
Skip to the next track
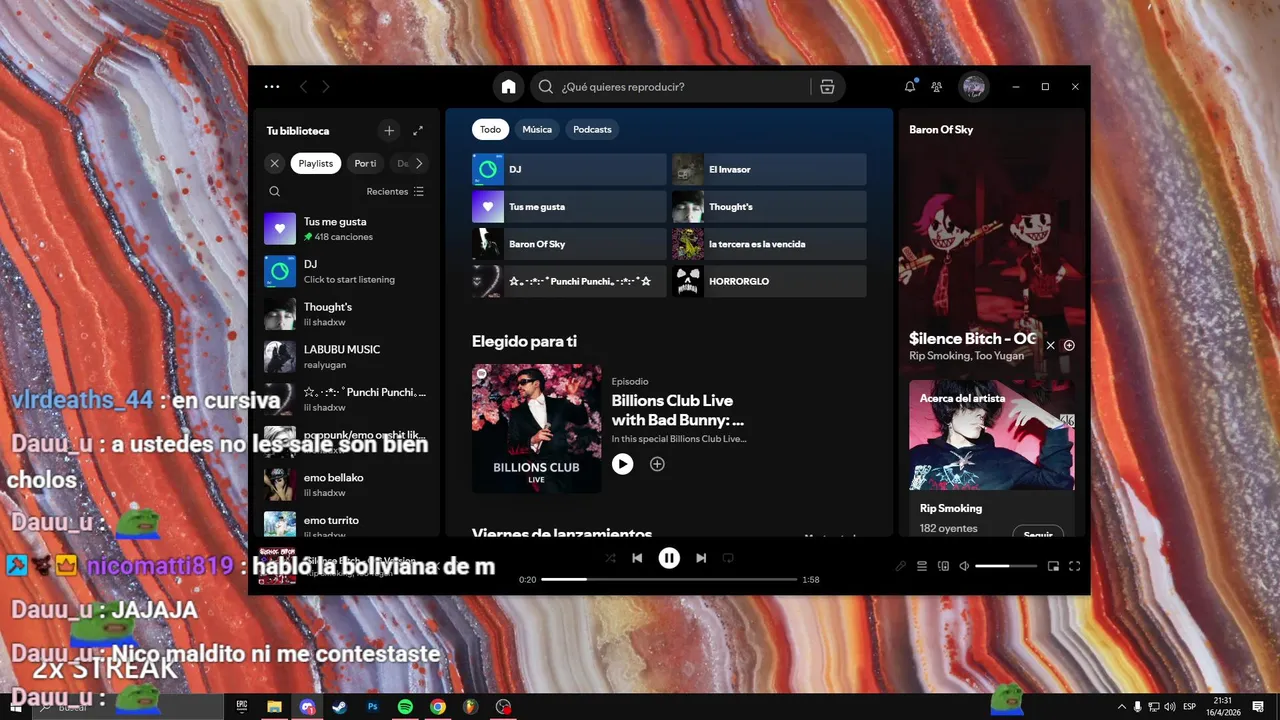(701, 558)
